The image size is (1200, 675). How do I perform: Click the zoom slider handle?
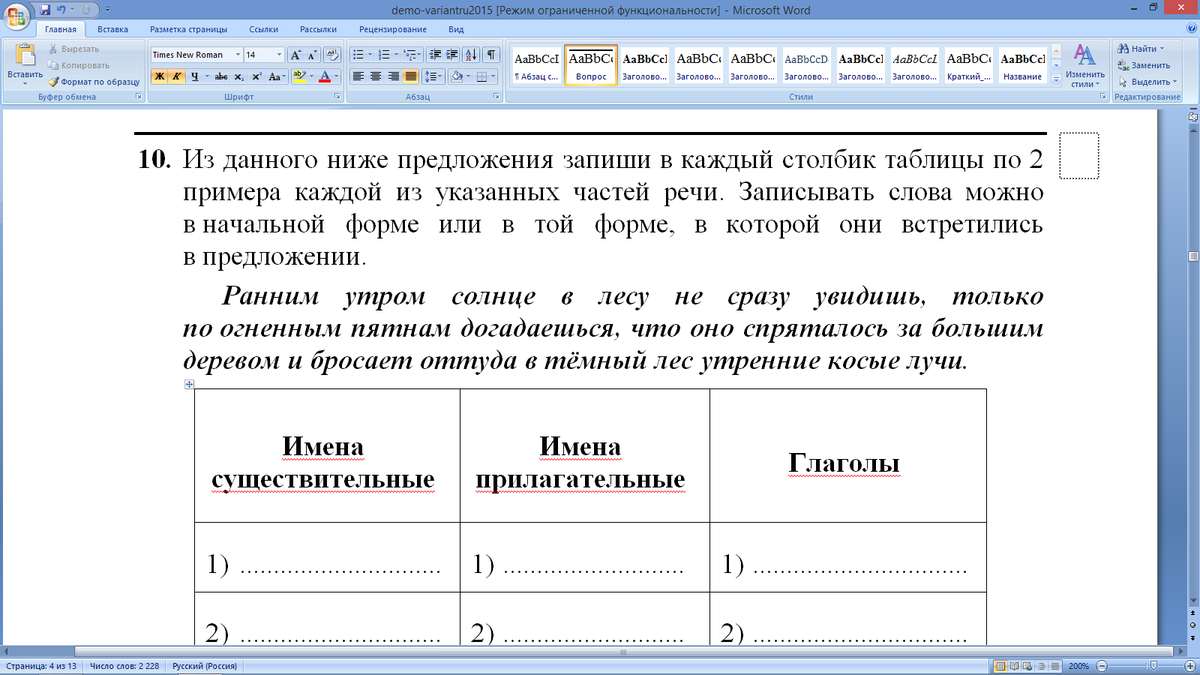tap(1153, 666)
